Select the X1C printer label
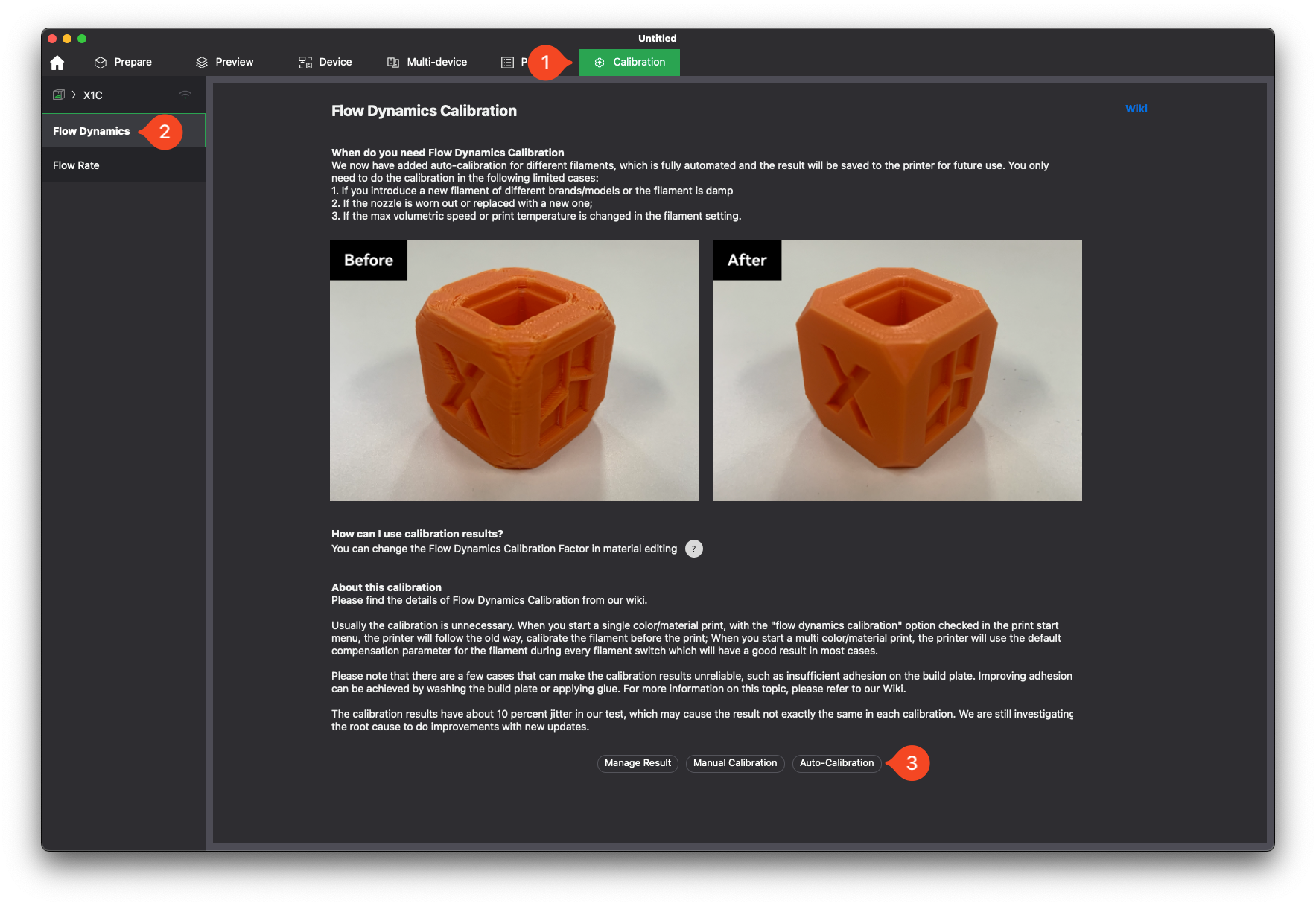The image size is (1316, 906). click(93, 95)
